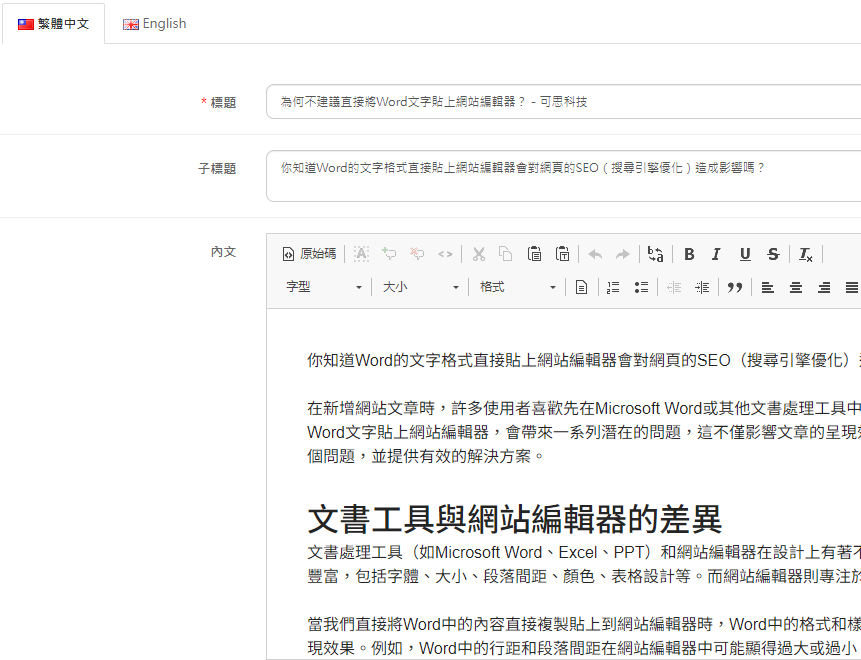
Task: Click the Copy icon in the toolbar
Action: 507,253
